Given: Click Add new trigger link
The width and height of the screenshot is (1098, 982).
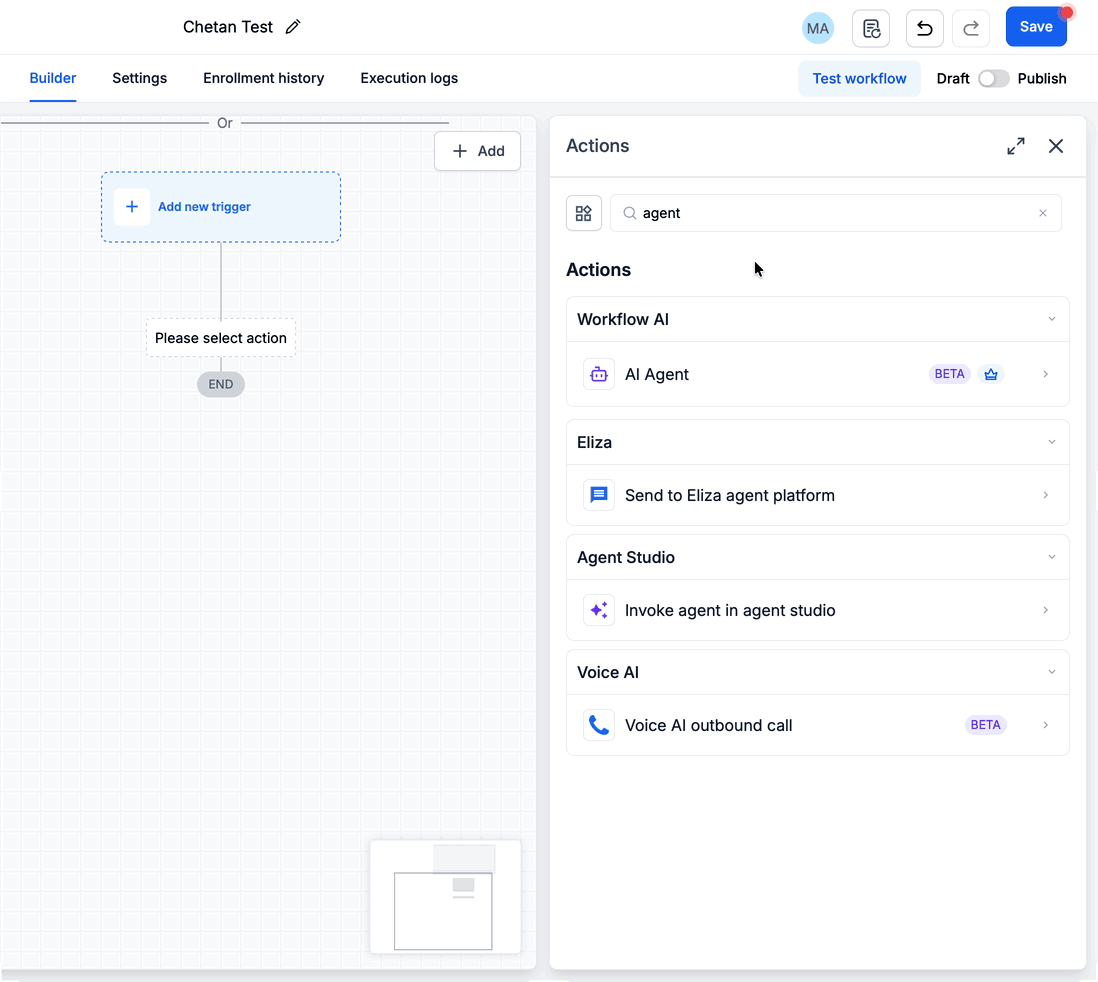Looking at the screenshot, I should (x=204, y=207).
